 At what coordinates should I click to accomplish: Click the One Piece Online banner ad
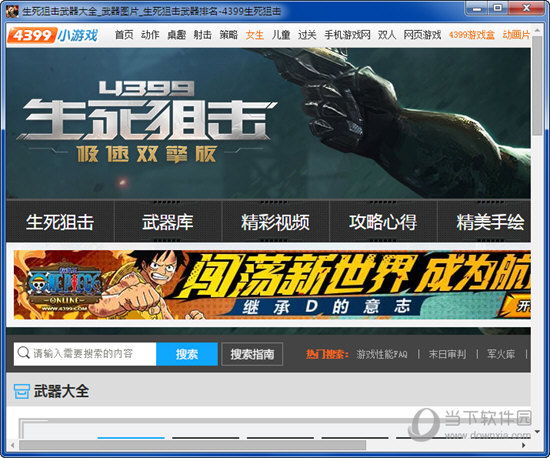(x=272, y=284)
